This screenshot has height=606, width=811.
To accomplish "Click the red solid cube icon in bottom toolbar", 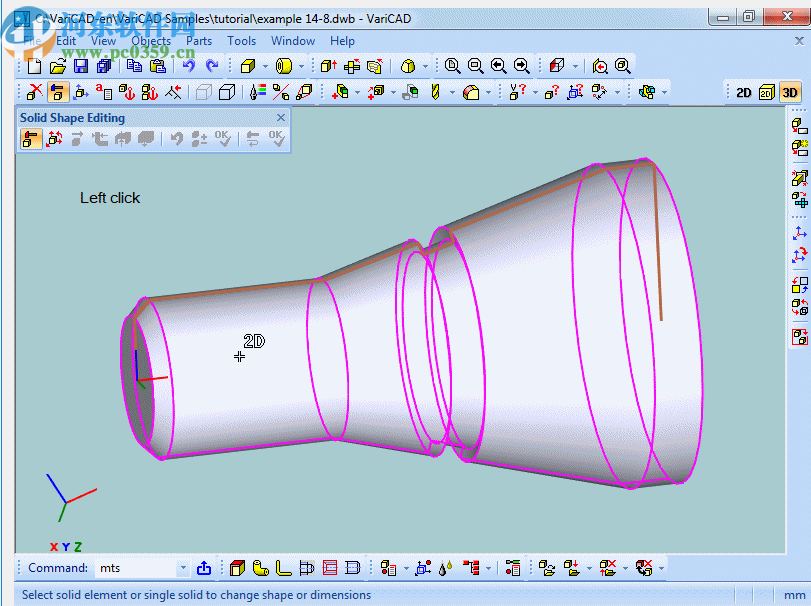I will coord(237,568).
